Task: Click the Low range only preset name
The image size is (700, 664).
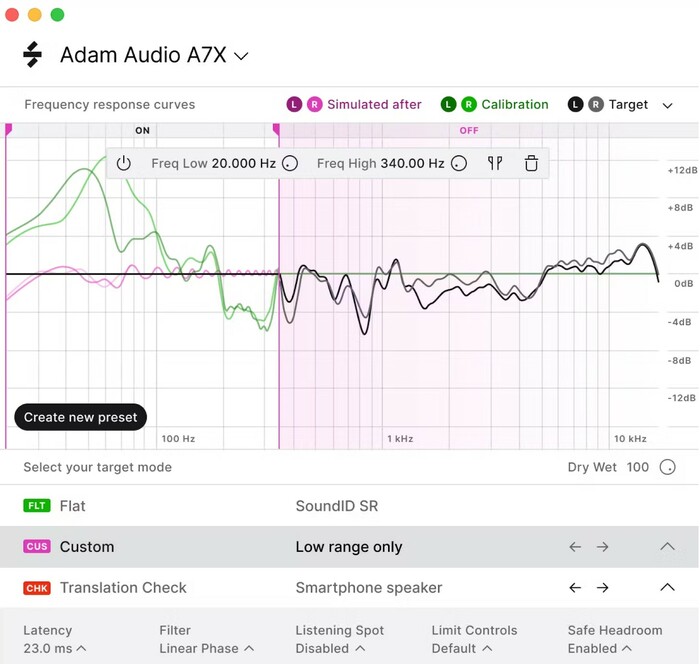Action: [349, 547]
